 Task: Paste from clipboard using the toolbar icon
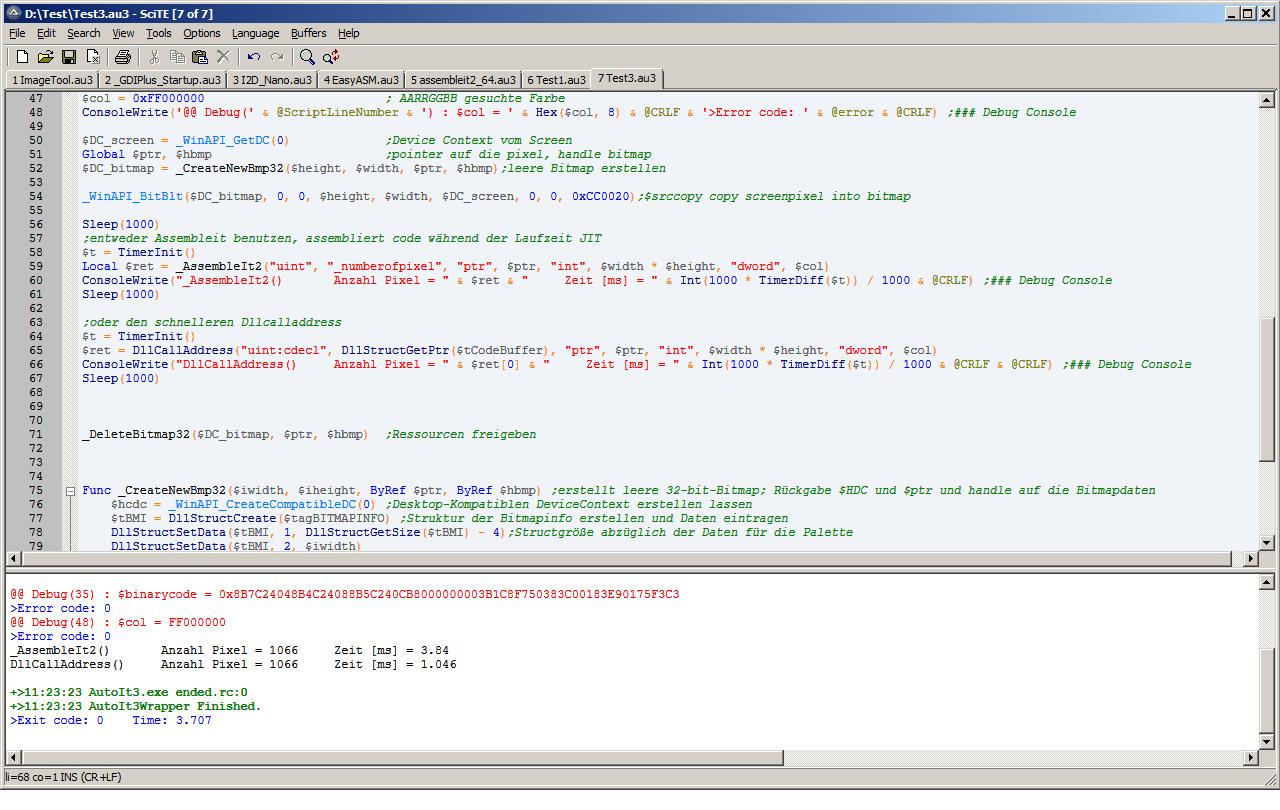coord(200,57)
